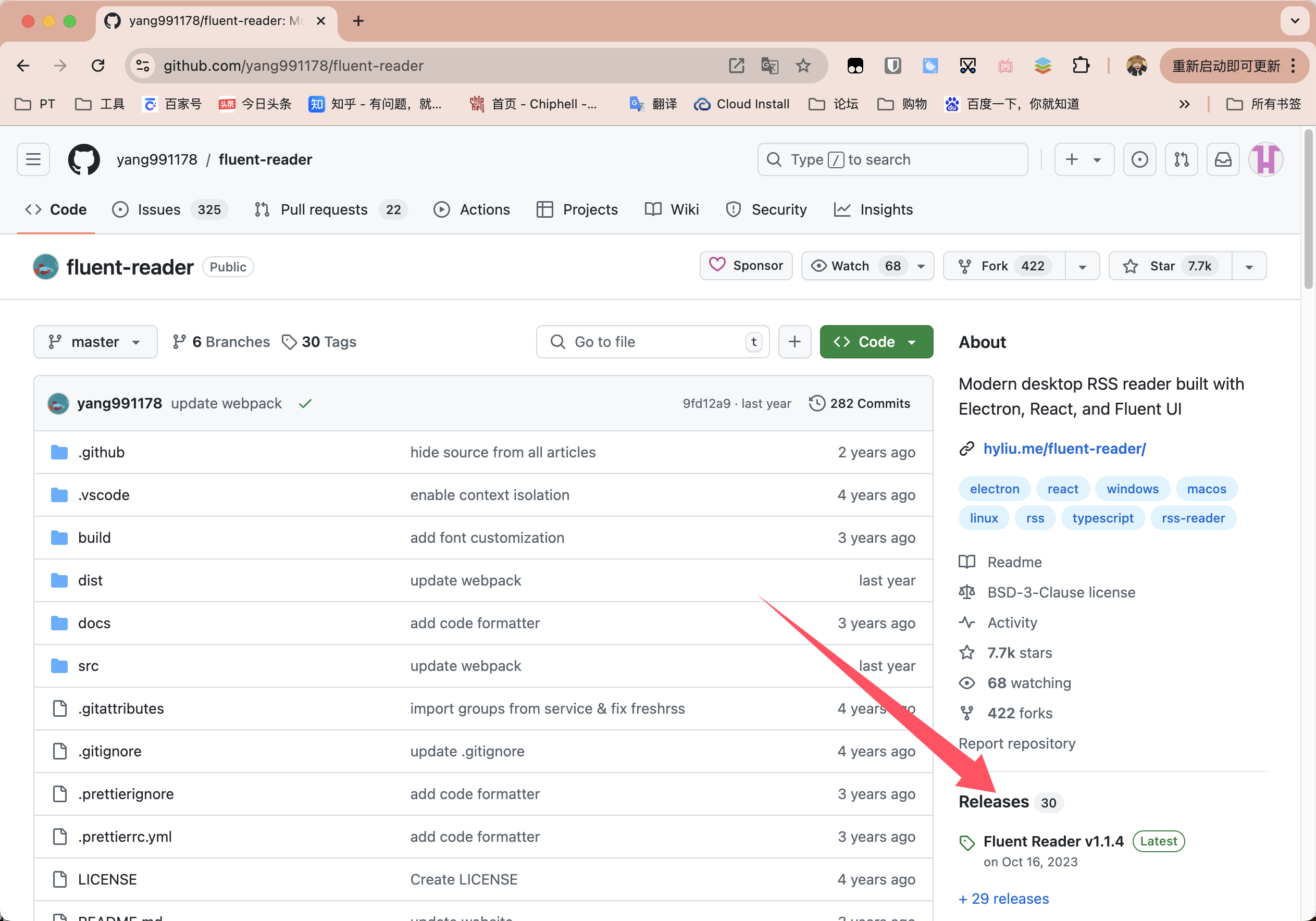Open the Star lists dropdown arrow
The height and width of the screenshot is (921, 1316).
click(1249, 267)
